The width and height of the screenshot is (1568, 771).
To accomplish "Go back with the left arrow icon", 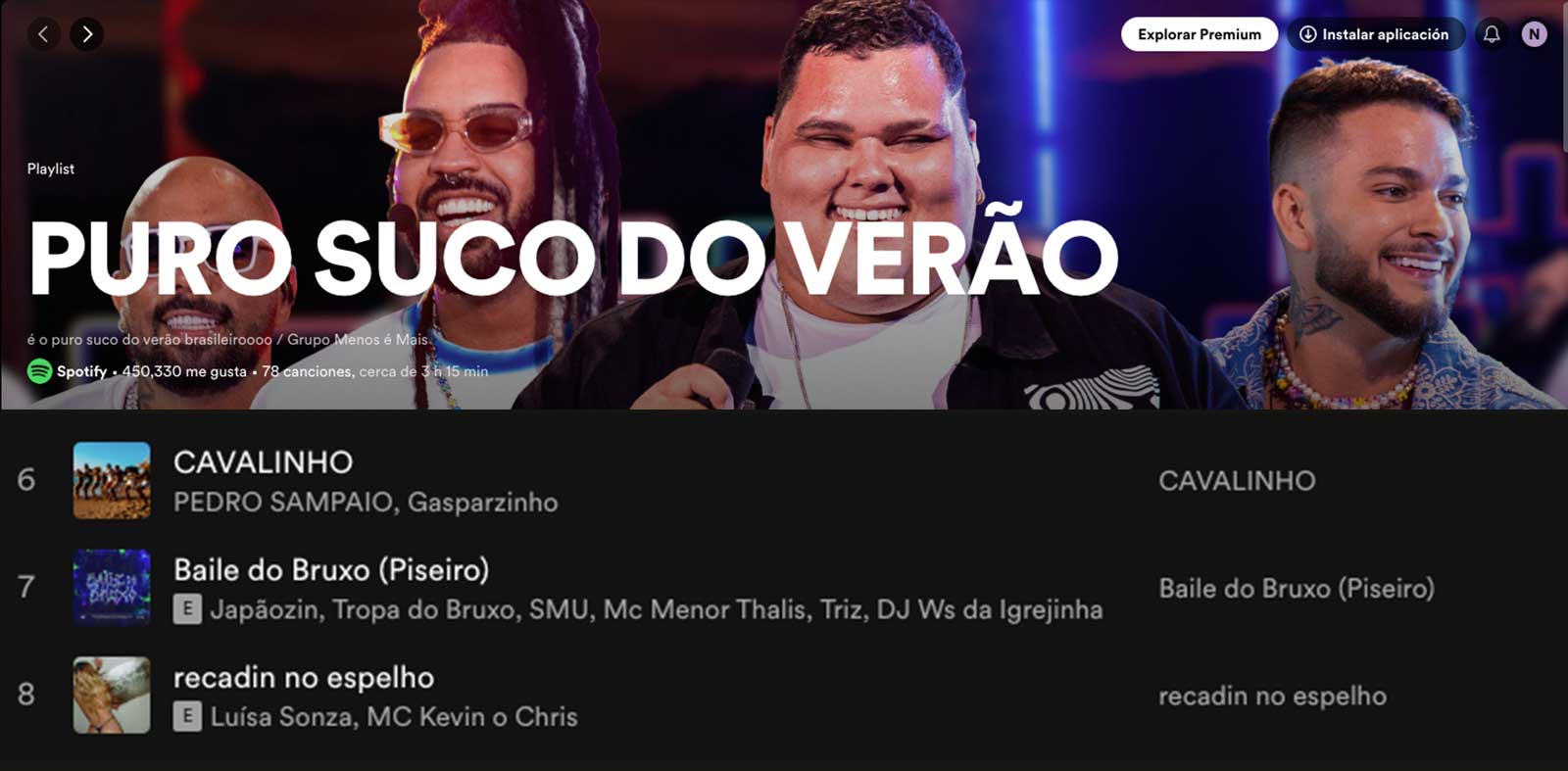I will point(43,34).
